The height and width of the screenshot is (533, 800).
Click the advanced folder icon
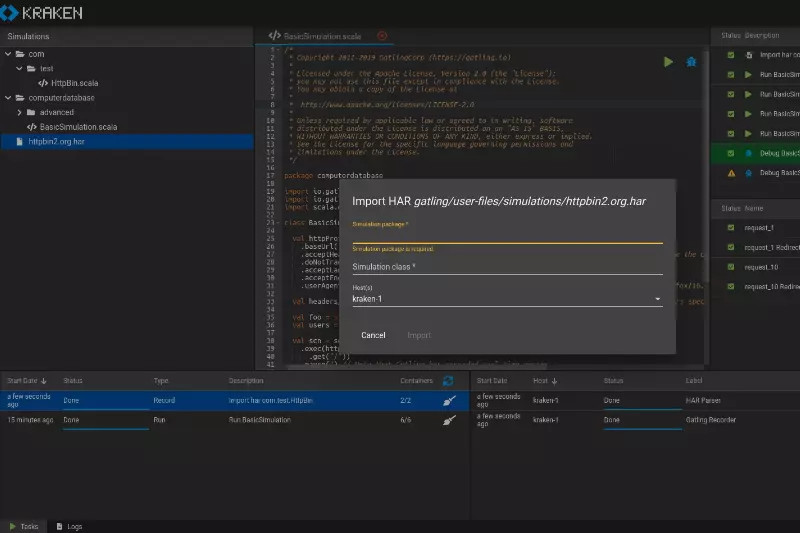coord(31,112)
